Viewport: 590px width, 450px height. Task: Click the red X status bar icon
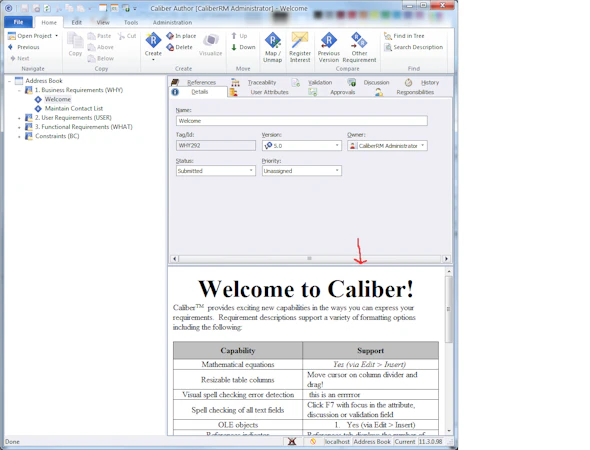[x=292, y=442]
